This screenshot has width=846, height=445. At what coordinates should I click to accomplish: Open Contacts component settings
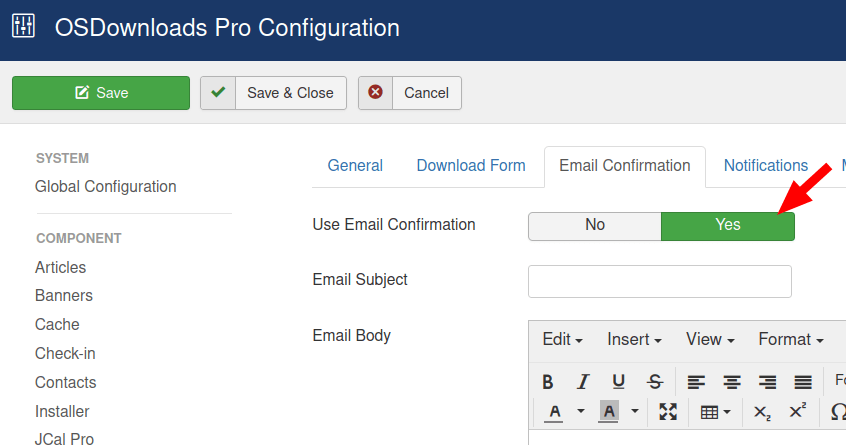coord(65,382)
